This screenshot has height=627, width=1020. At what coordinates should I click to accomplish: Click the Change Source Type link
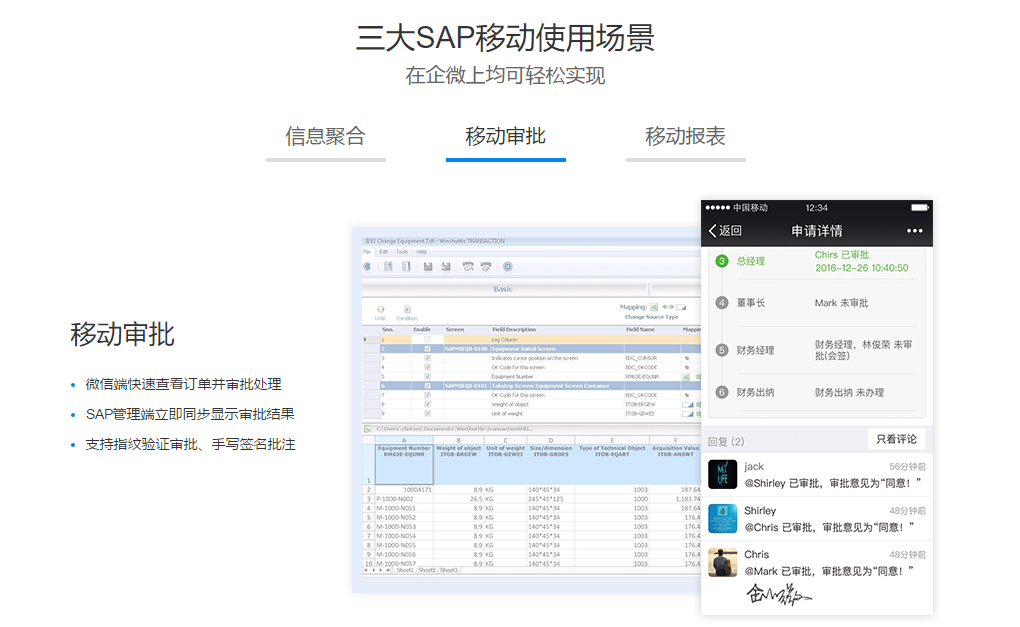(651, 317)
